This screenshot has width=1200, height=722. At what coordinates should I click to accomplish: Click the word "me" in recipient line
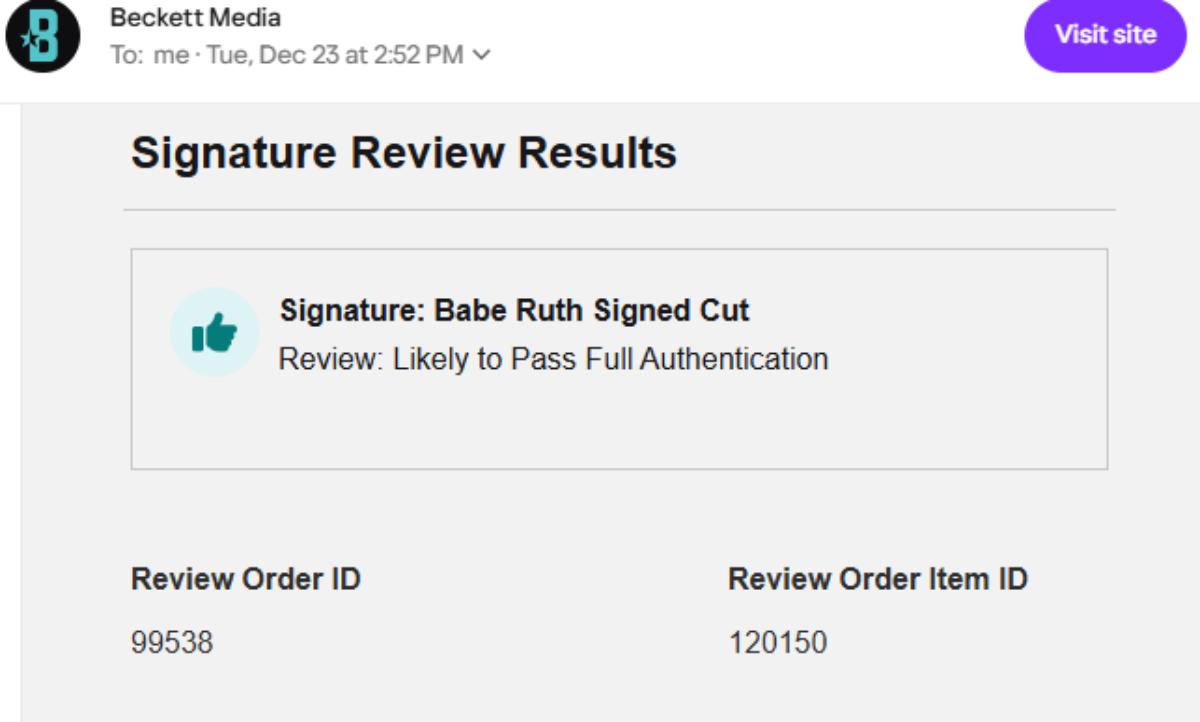(x=171, y=55)
